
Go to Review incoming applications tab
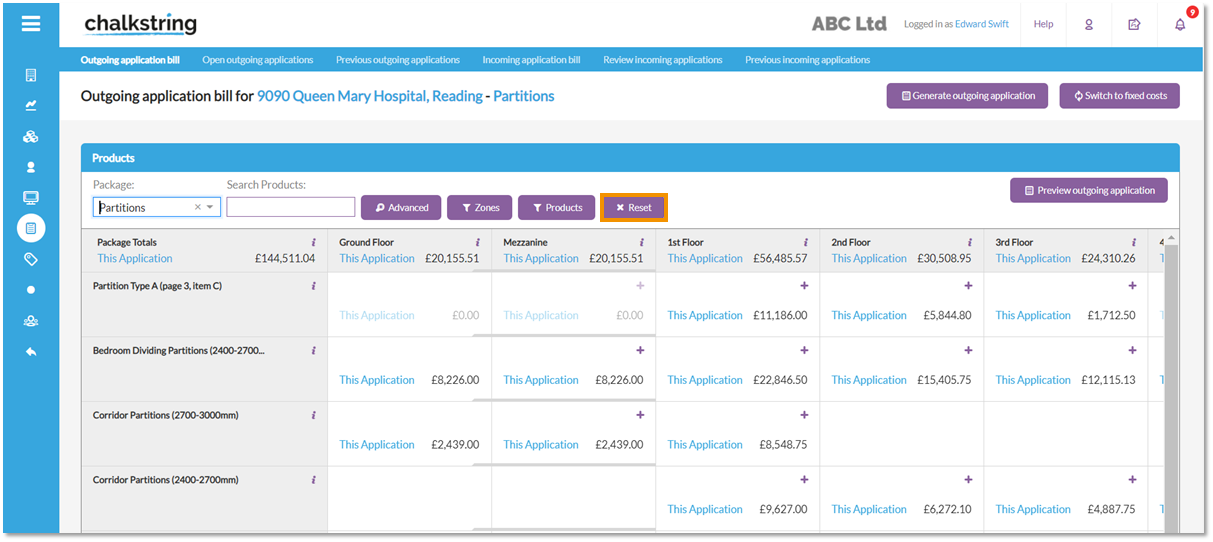tap(662, 60)
